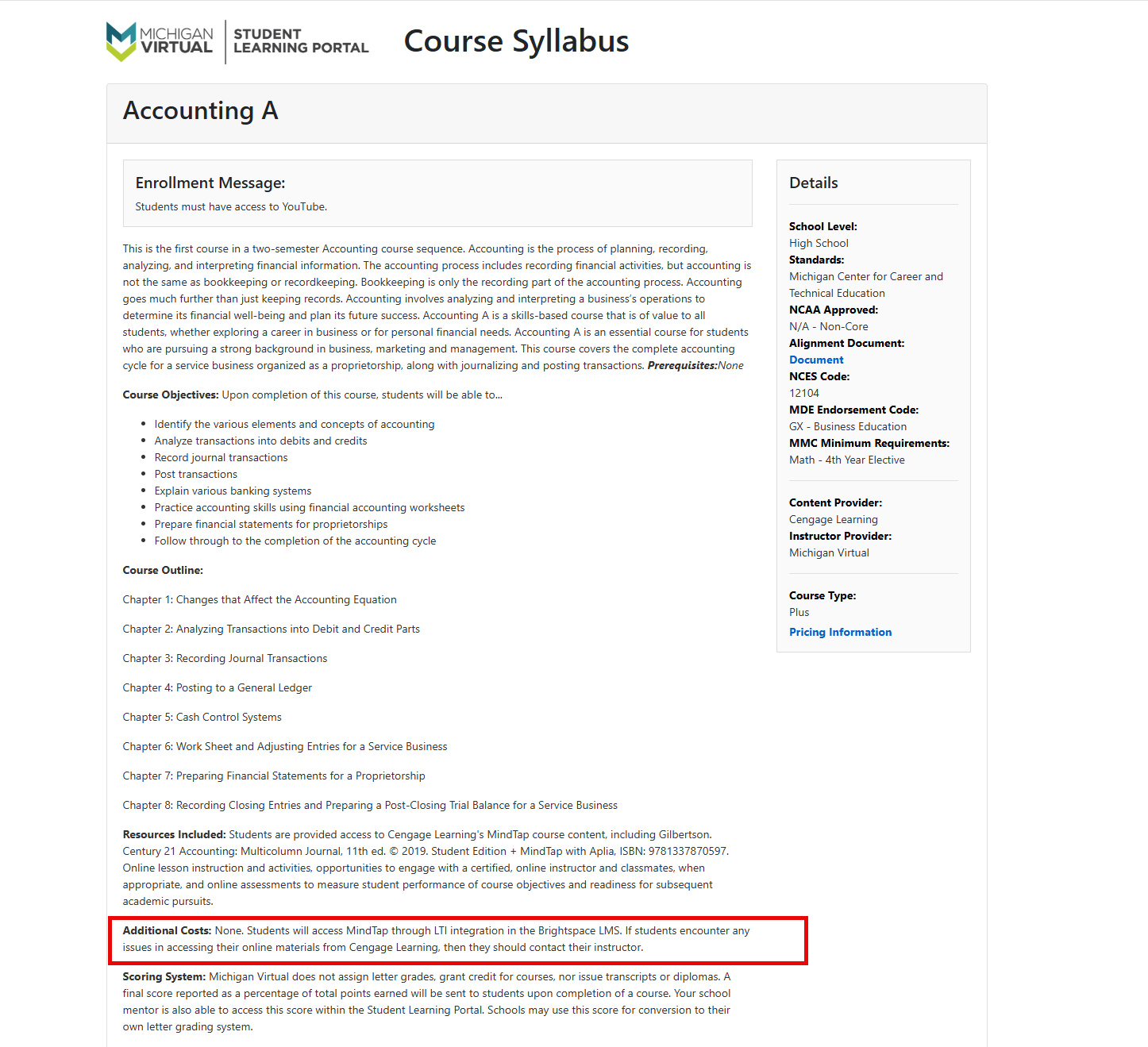Click the 'NCAA Approved:' label

[x=834, y=310]
